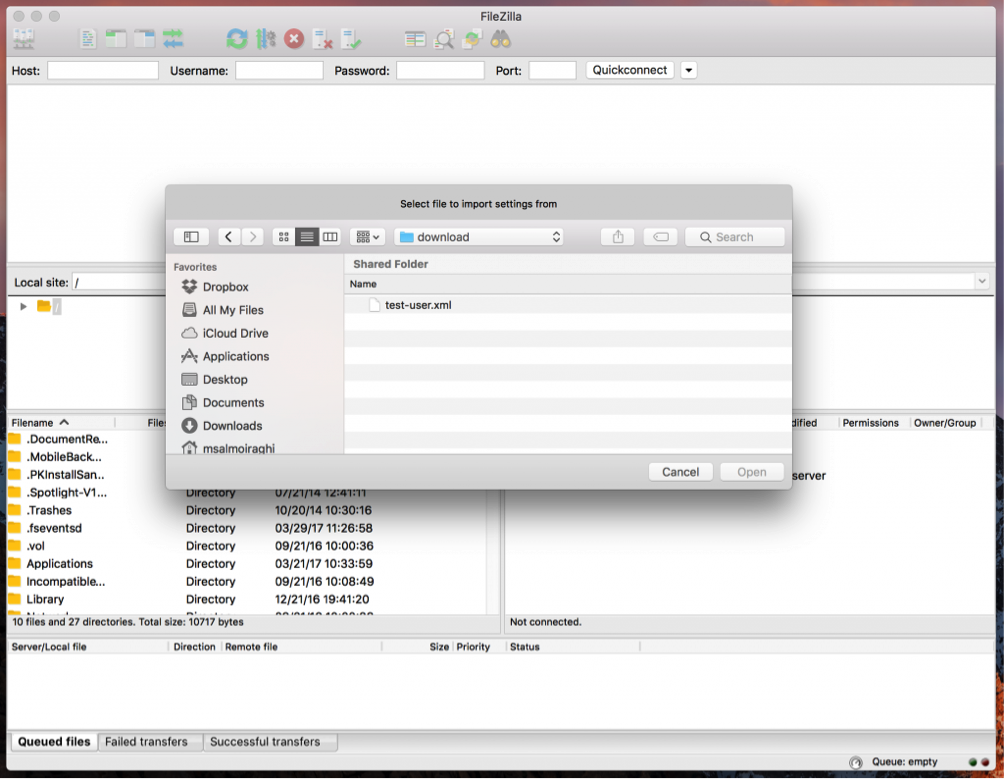The height and width of the screenshot is (779, 1004).
Task: Click the Local site path field
Action: pyautogui.click(x=119, y=282)
